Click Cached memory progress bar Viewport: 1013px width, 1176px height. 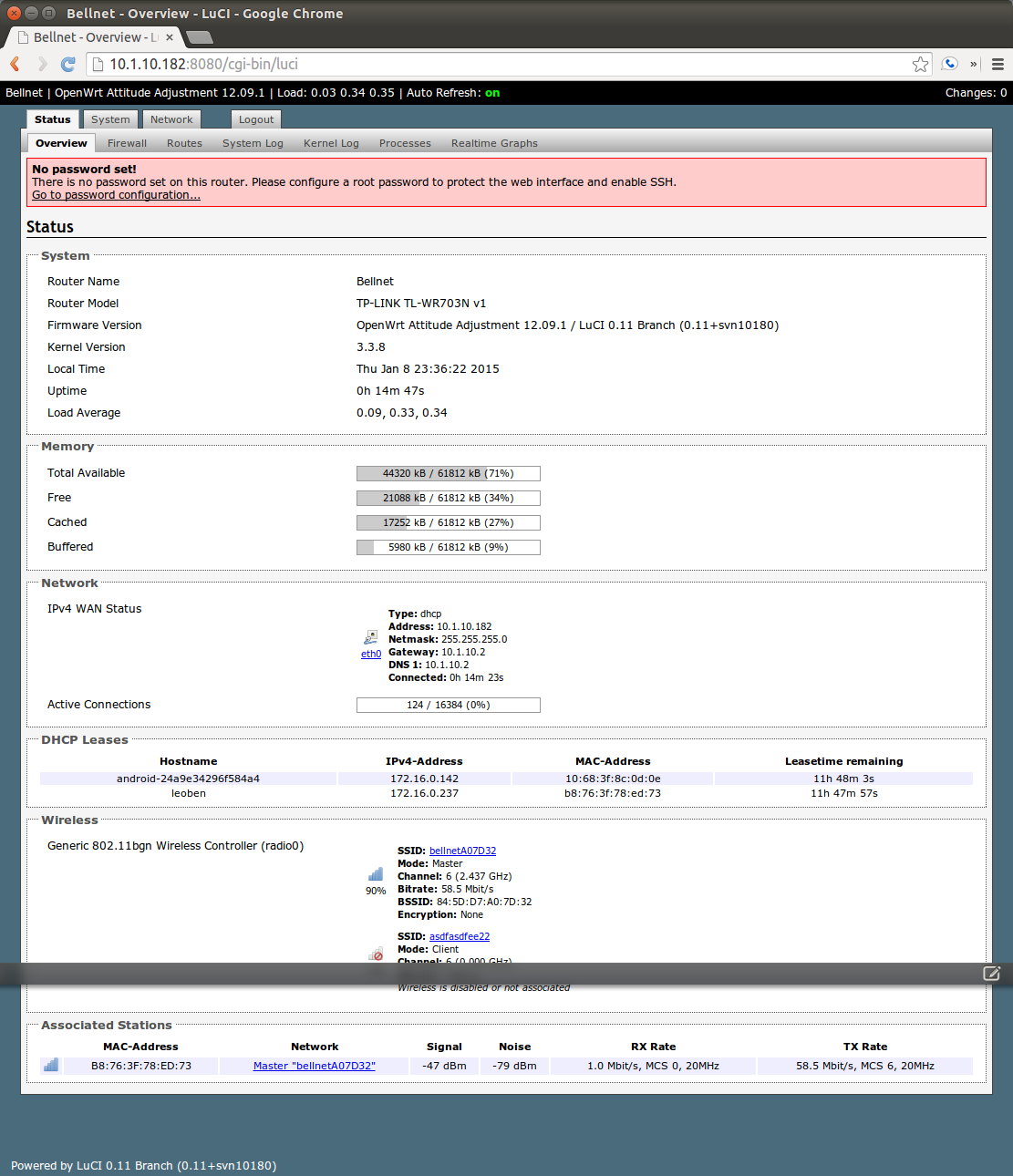pos(449,522)
